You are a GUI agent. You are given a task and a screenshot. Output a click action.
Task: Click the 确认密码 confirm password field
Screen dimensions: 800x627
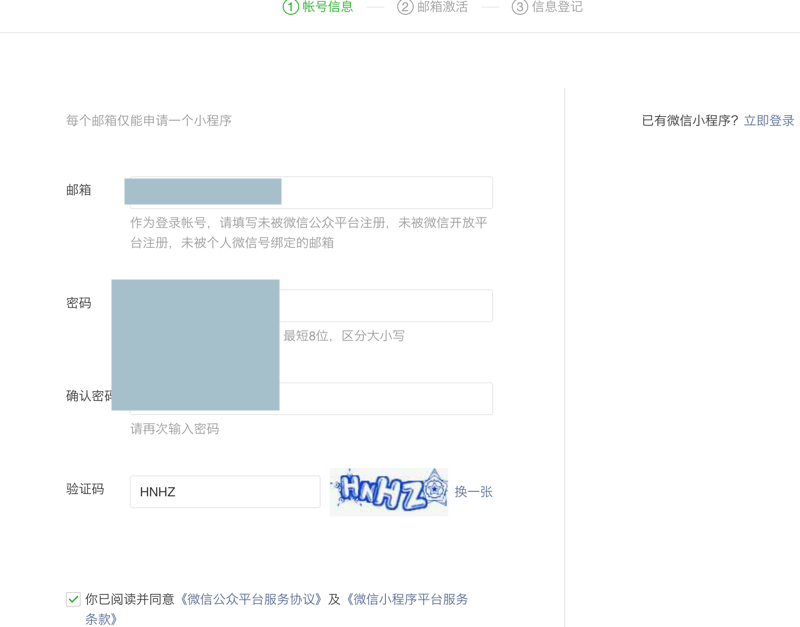(x=385, y=398)
